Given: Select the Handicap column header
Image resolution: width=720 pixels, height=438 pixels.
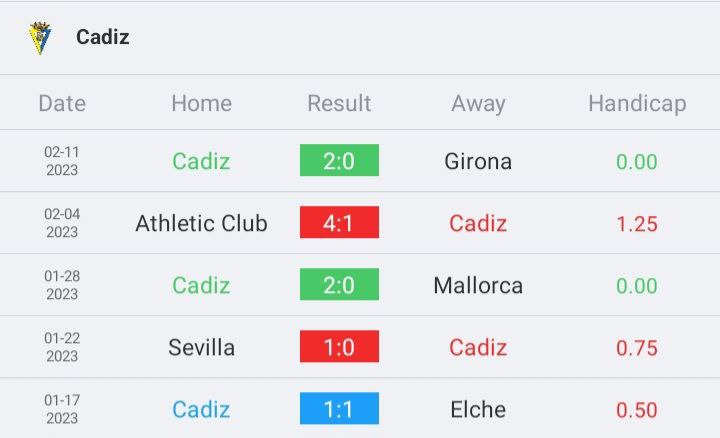Looking at the screenshot, I should pyautogui.click(x=637, y=104).
